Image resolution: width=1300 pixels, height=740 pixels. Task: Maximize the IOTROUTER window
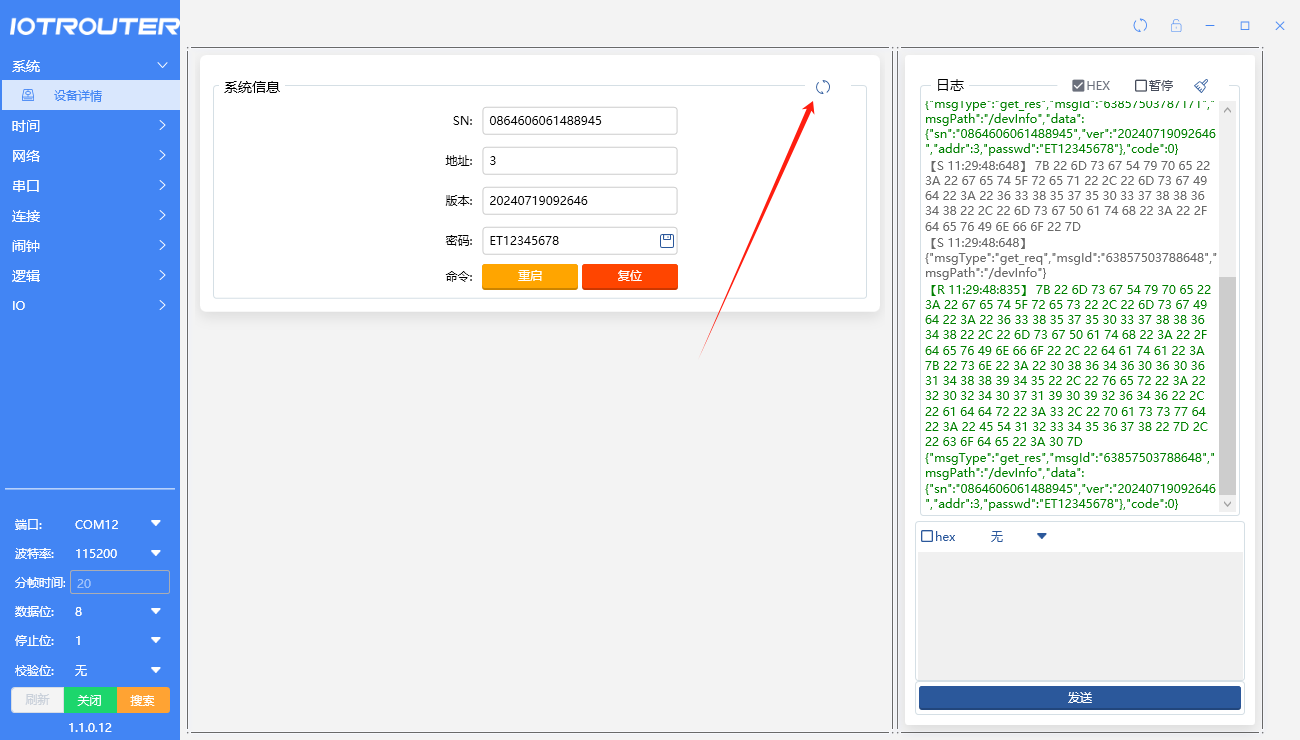1245,26
